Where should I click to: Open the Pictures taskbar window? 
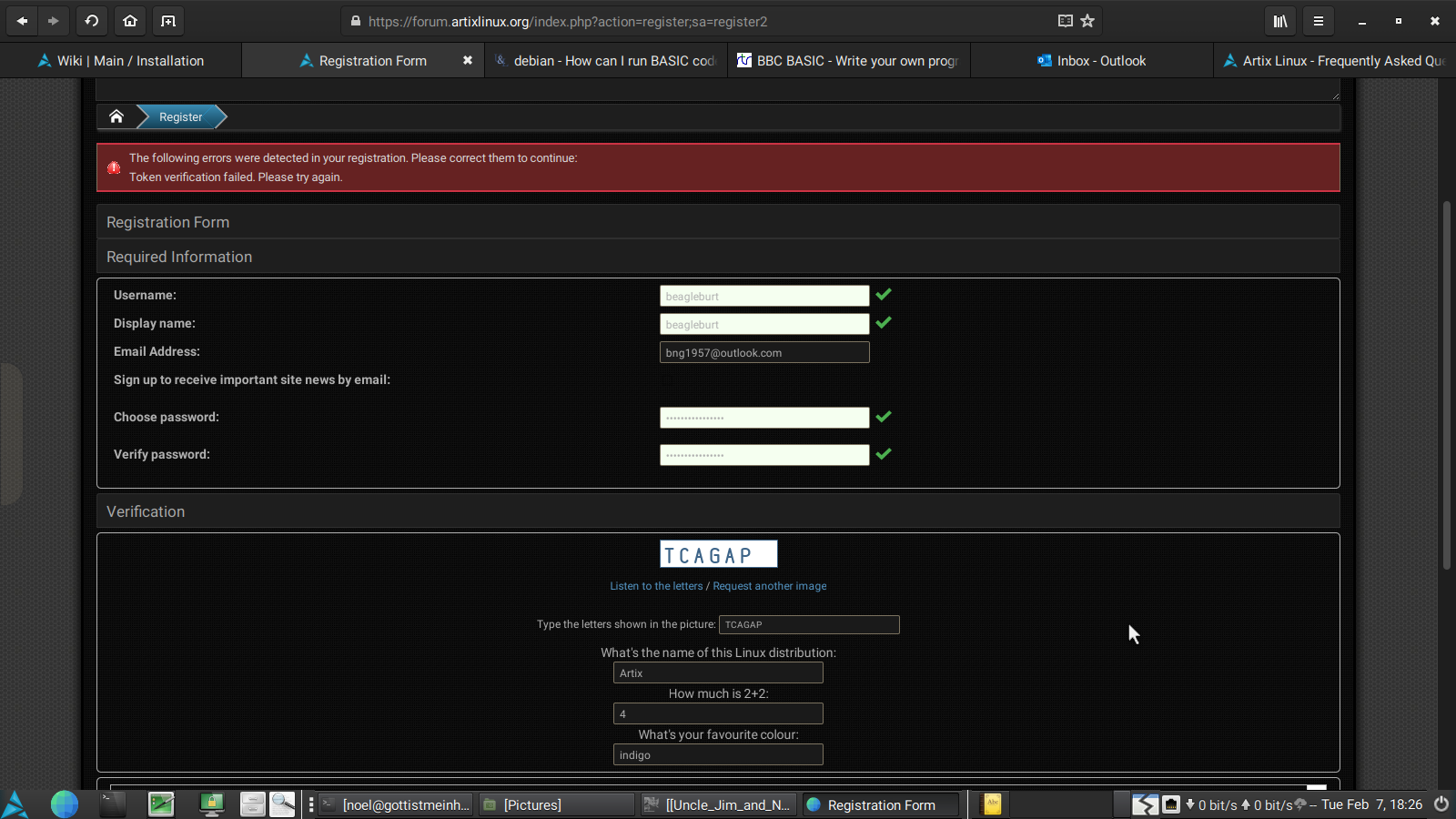(x=557, y=804)
